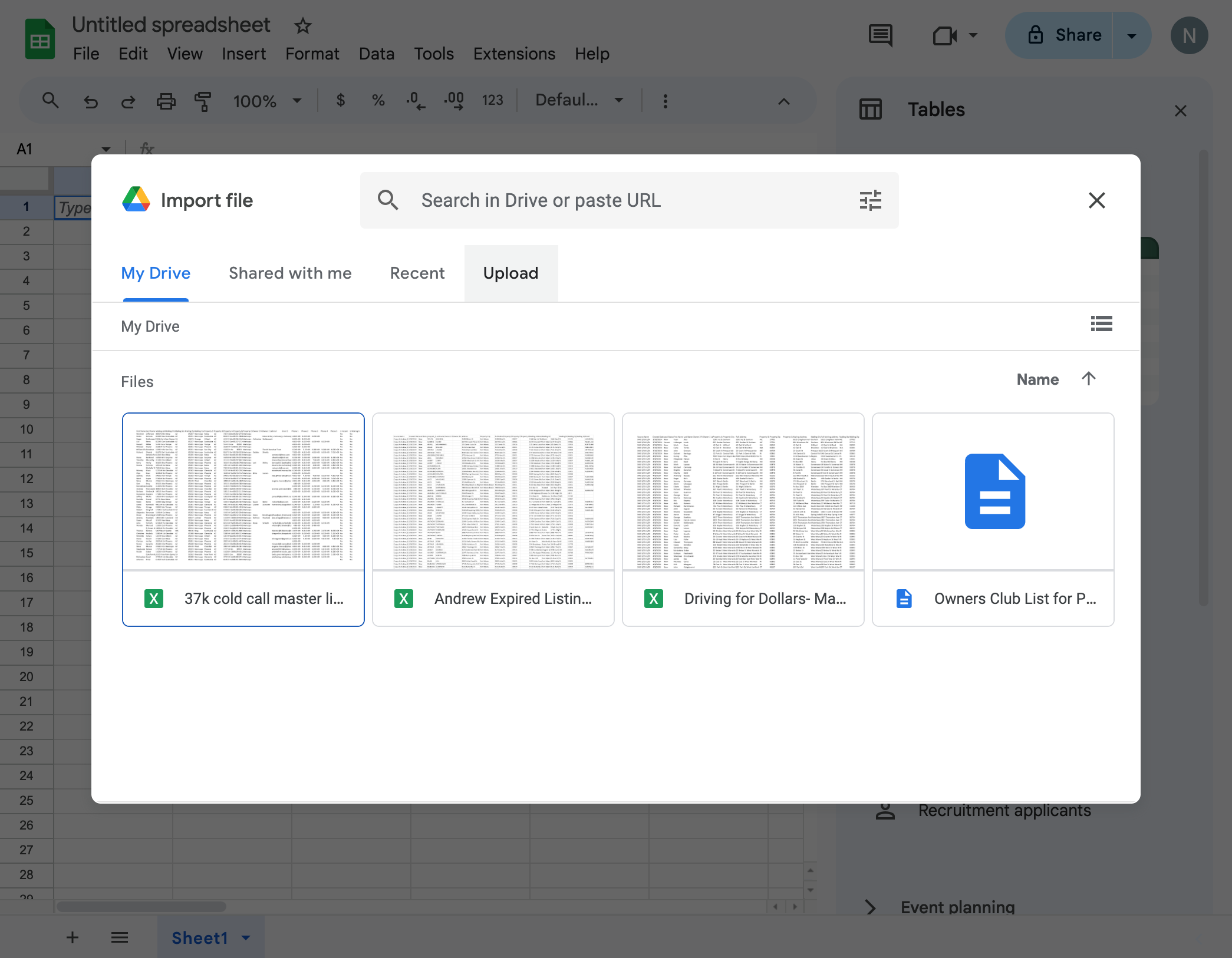Show all sheets list button

pyautogui.click(x=120, y=937)
